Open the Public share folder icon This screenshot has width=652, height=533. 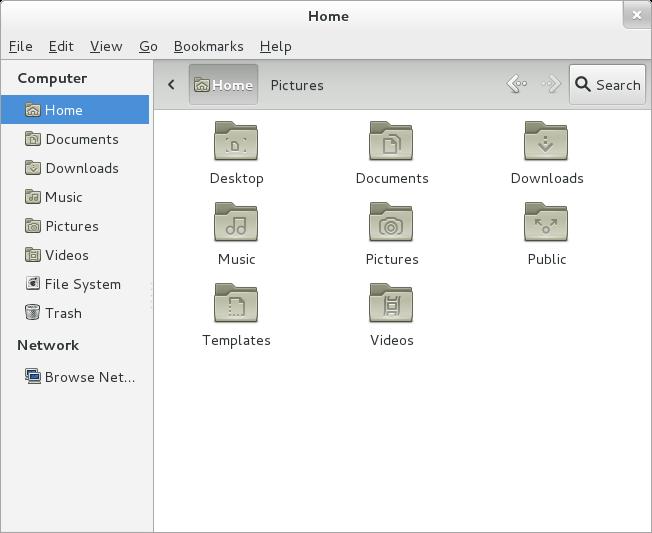coord(546,222)
